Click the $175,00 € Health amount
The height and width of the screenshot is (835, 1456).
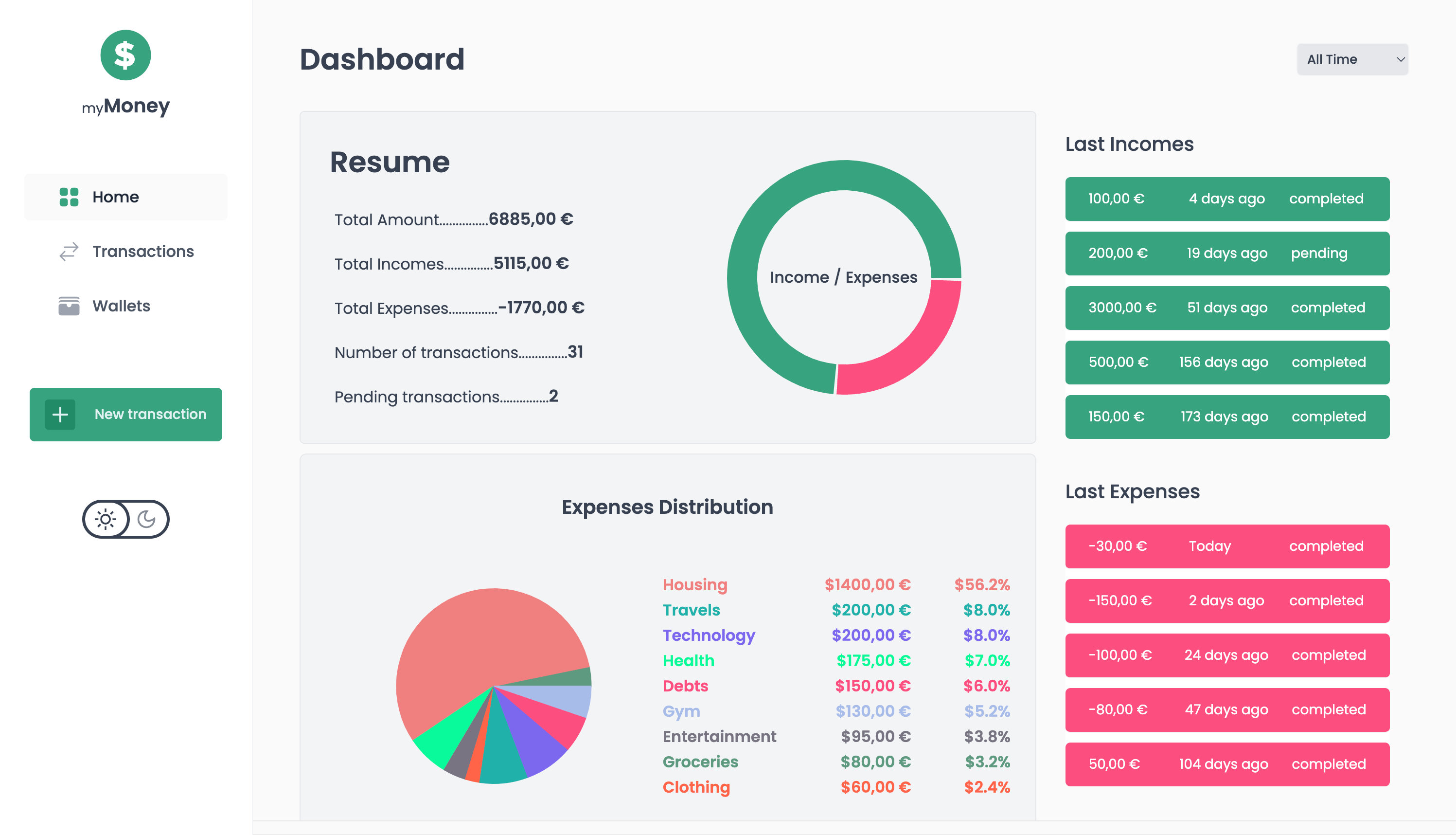click(x=873, y=661)
